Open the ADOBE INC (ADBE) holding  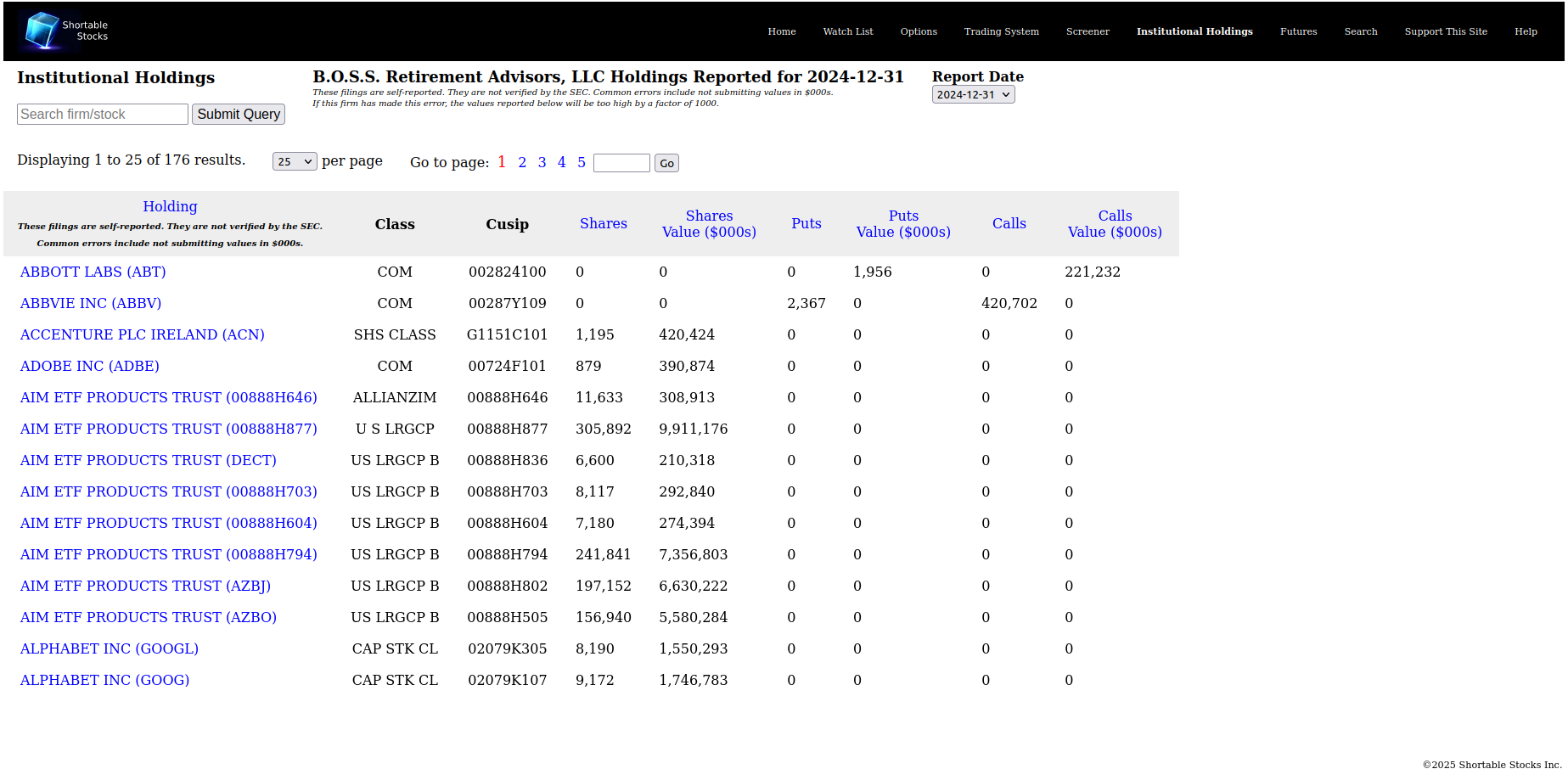coord(90,366)
